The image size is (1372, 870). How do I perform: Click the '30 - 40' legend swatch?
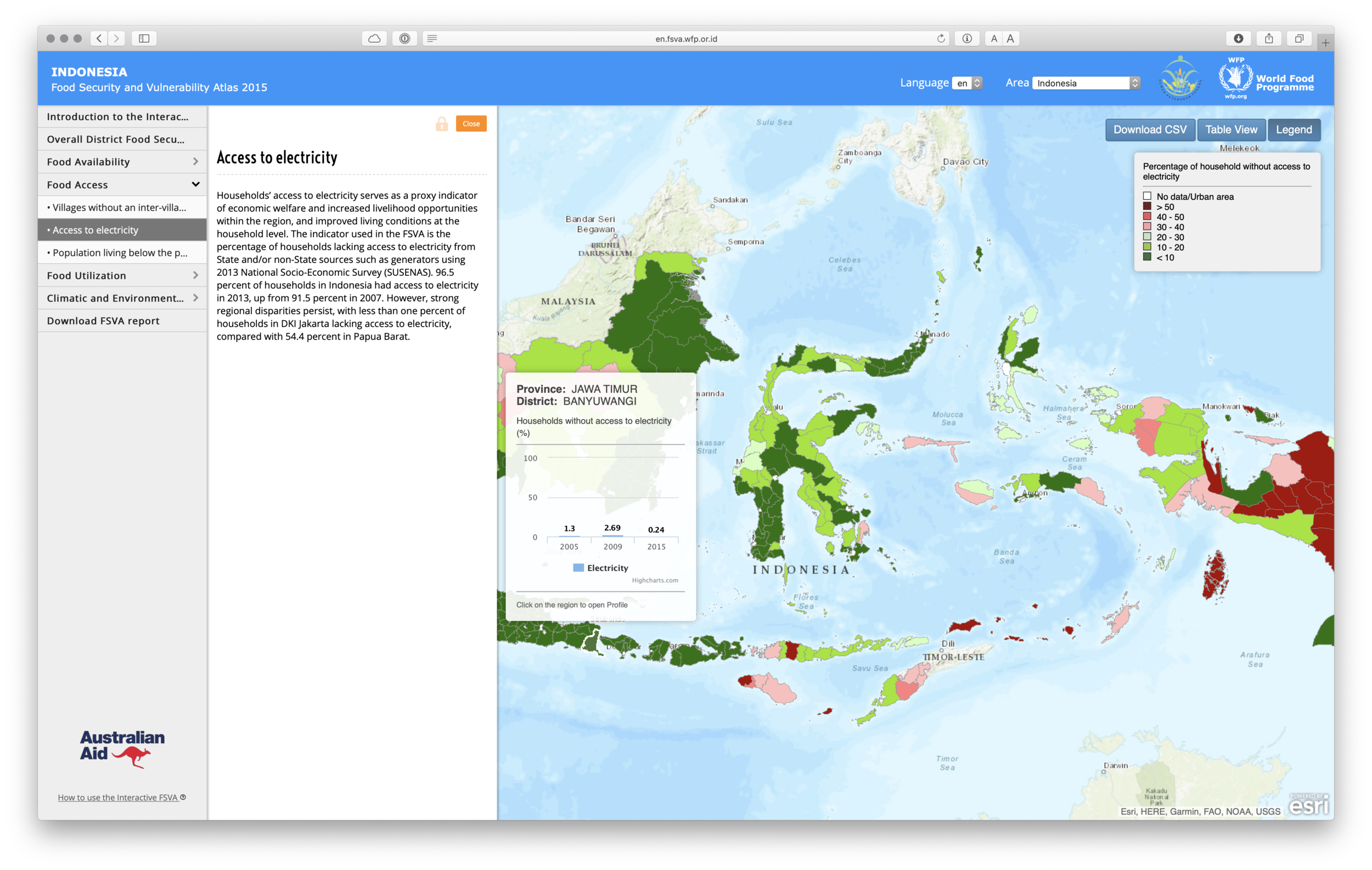(1147, 227)
